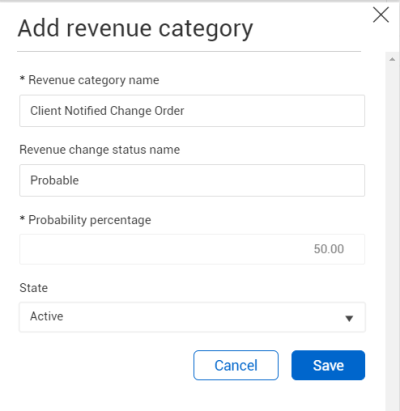Close the Add revenue category dialog
This screenshot has height=411, width=400.
coord(381,15)
